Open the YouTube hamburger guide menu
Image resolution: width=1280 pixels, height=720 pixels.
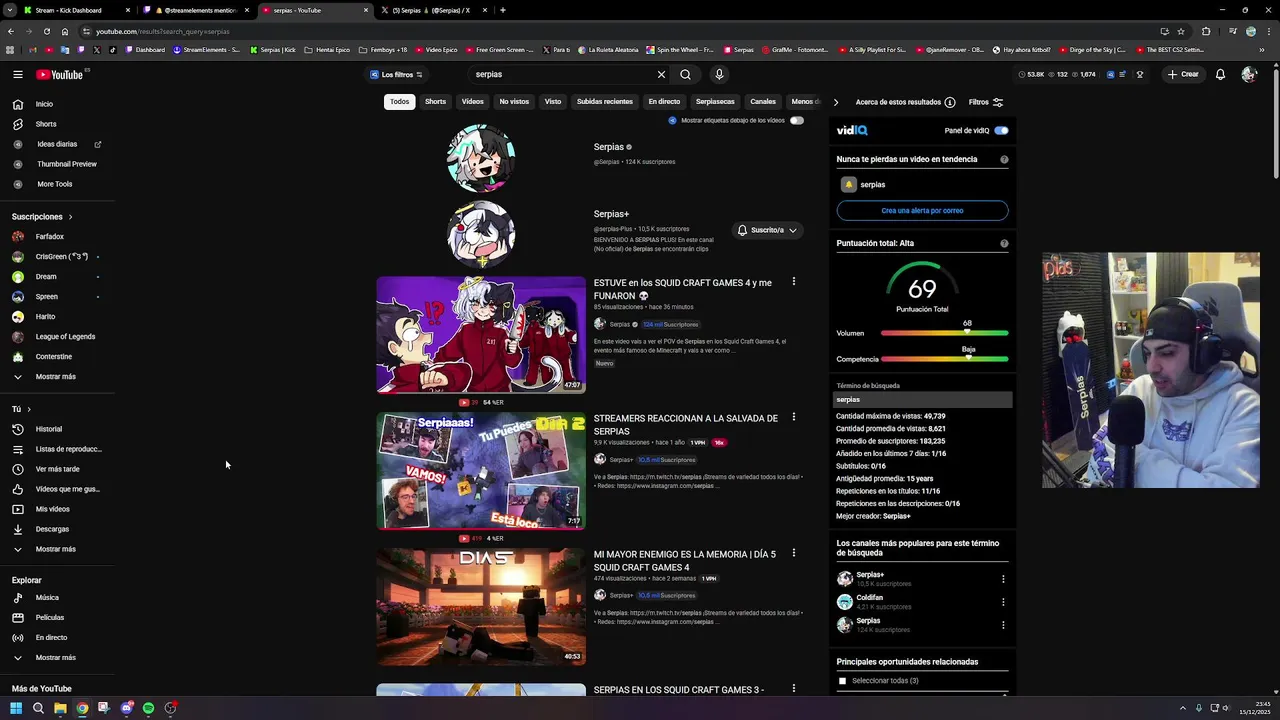click(17, 74)
